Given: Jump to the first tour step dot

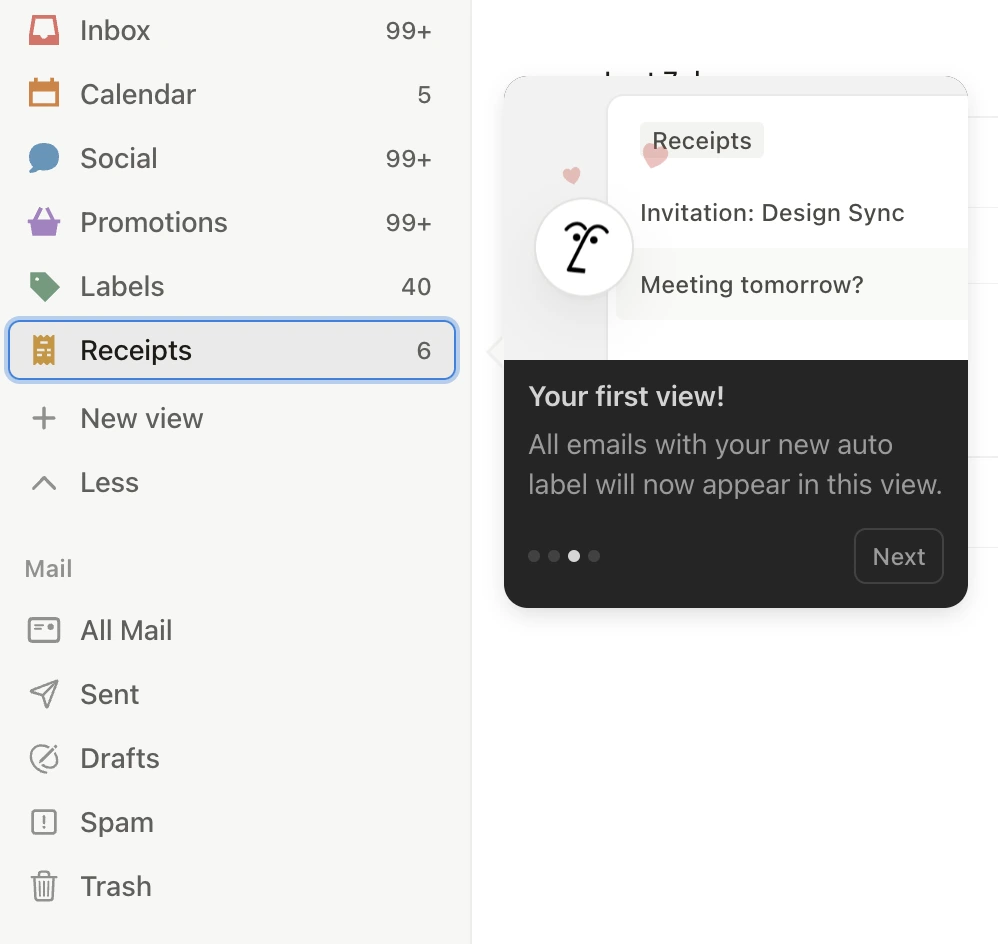Looking at the screenshot, I should 534,556.
